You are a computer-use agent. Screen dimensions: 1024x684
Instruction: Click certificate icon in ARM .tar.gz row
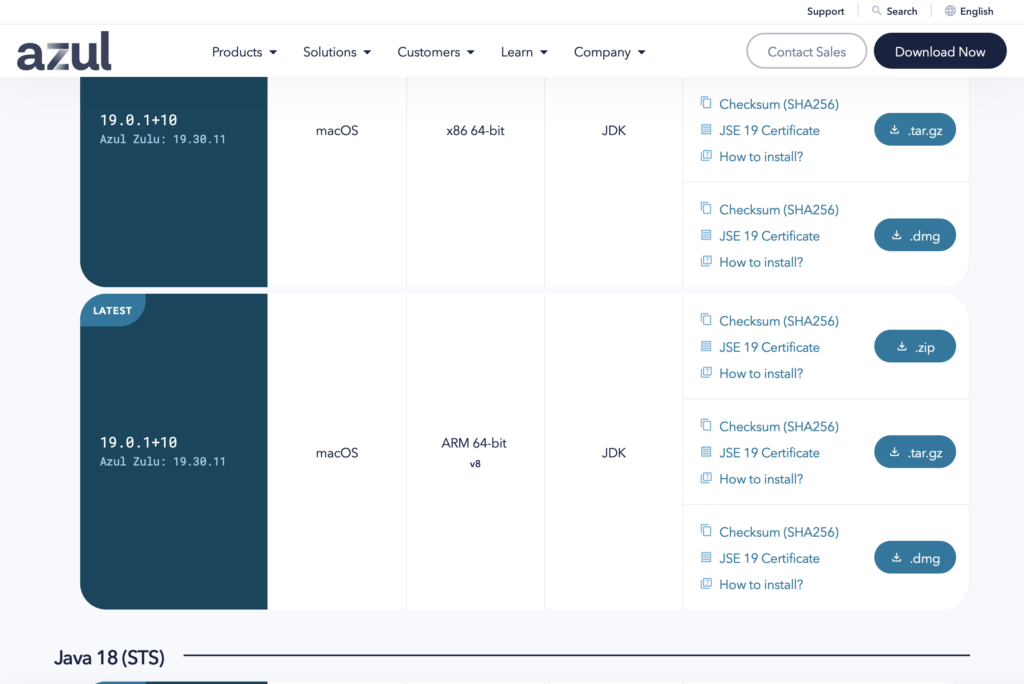coord(706,453)
